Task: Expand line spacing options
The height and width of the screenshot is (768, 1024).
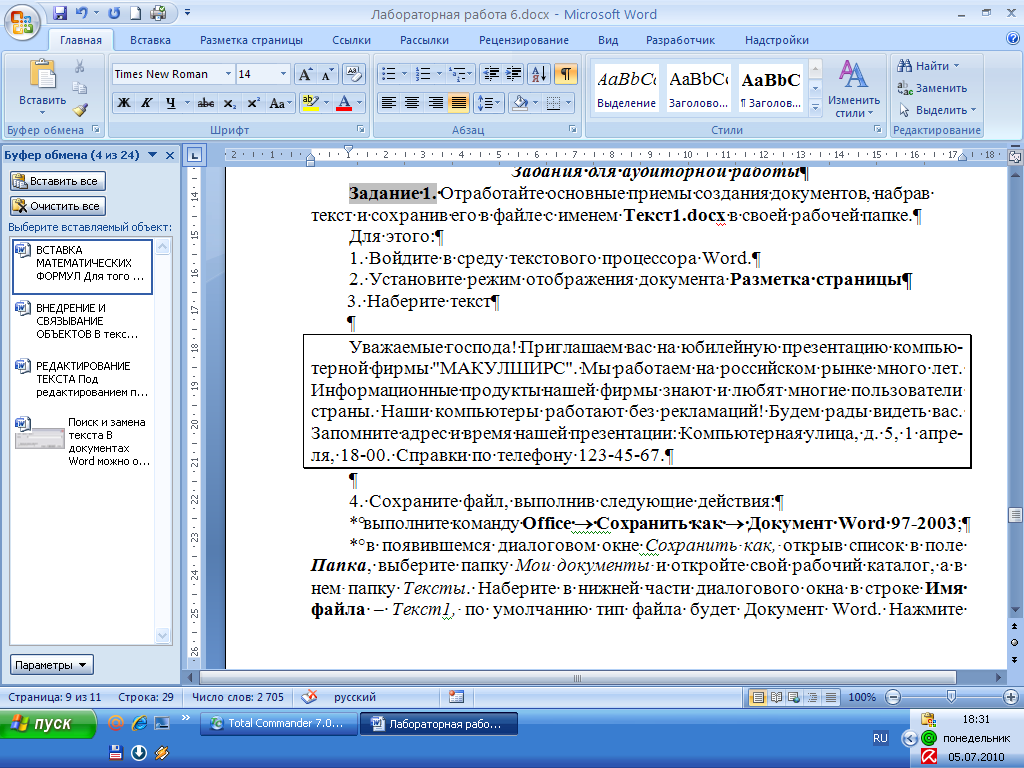Action: point(488,103)
